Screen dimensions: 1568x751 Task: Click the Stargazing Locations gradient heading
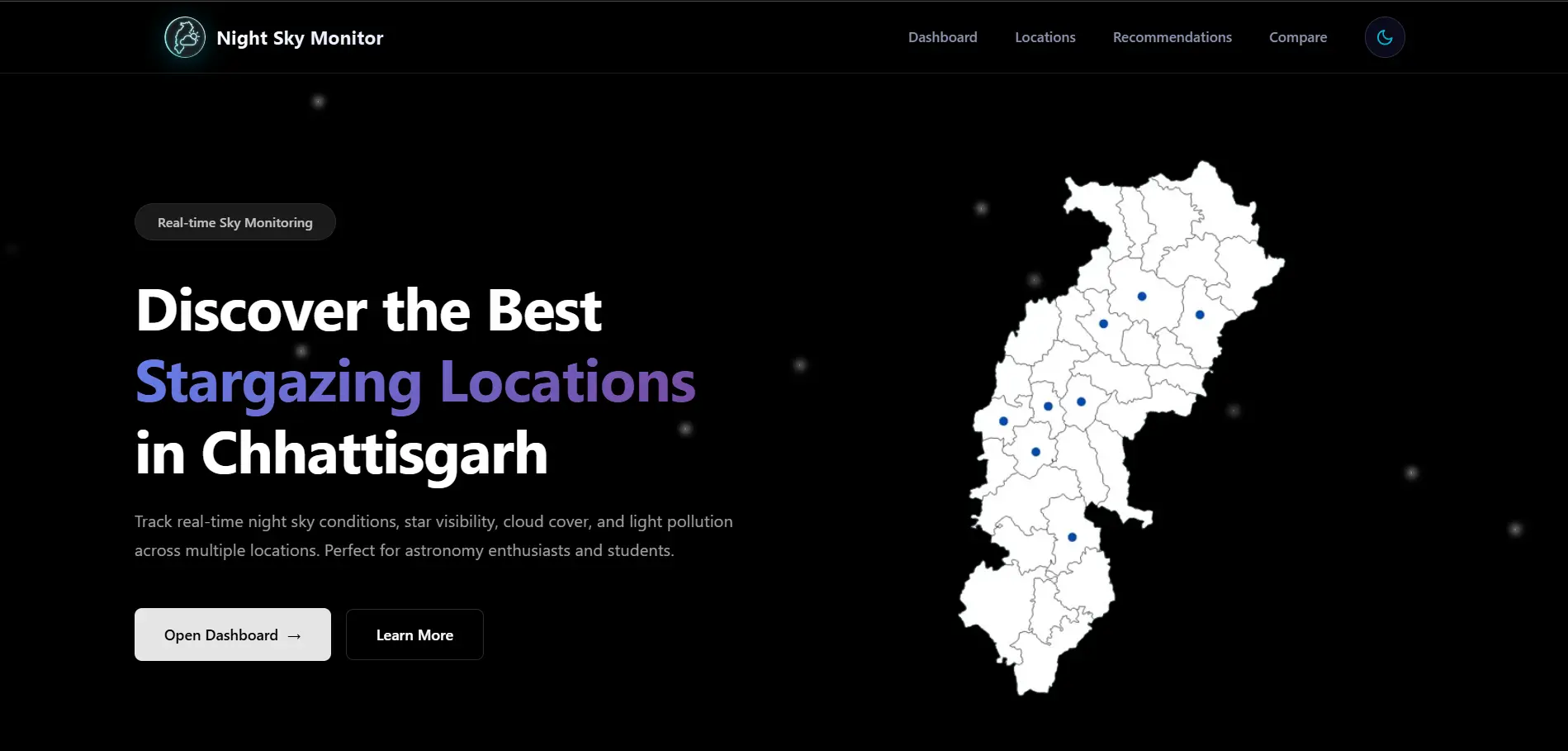(x=415, y=383)
